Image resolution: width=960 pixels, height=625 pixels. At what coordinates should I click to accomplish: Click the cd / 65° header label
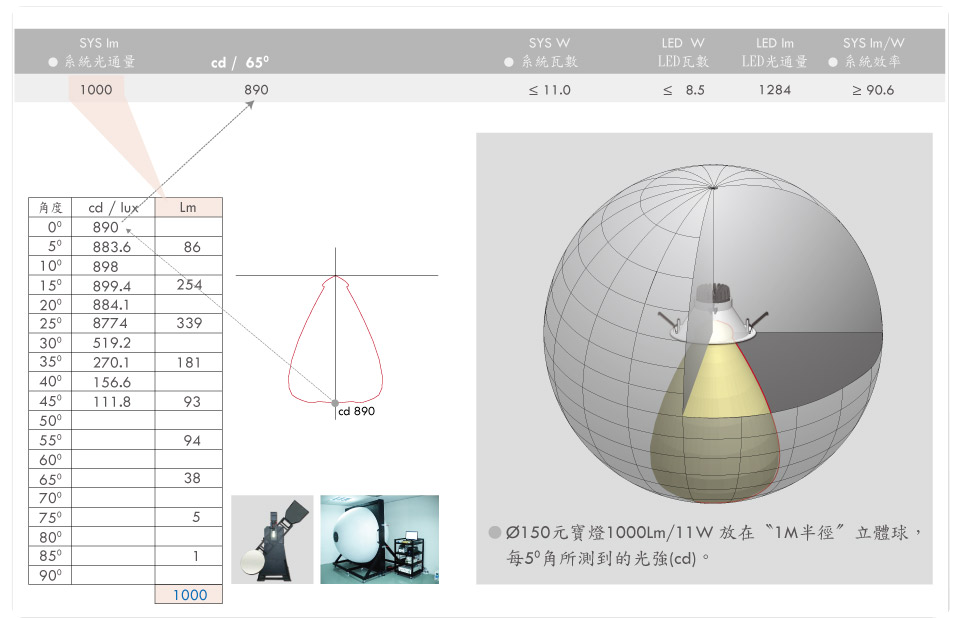[240, 63]
